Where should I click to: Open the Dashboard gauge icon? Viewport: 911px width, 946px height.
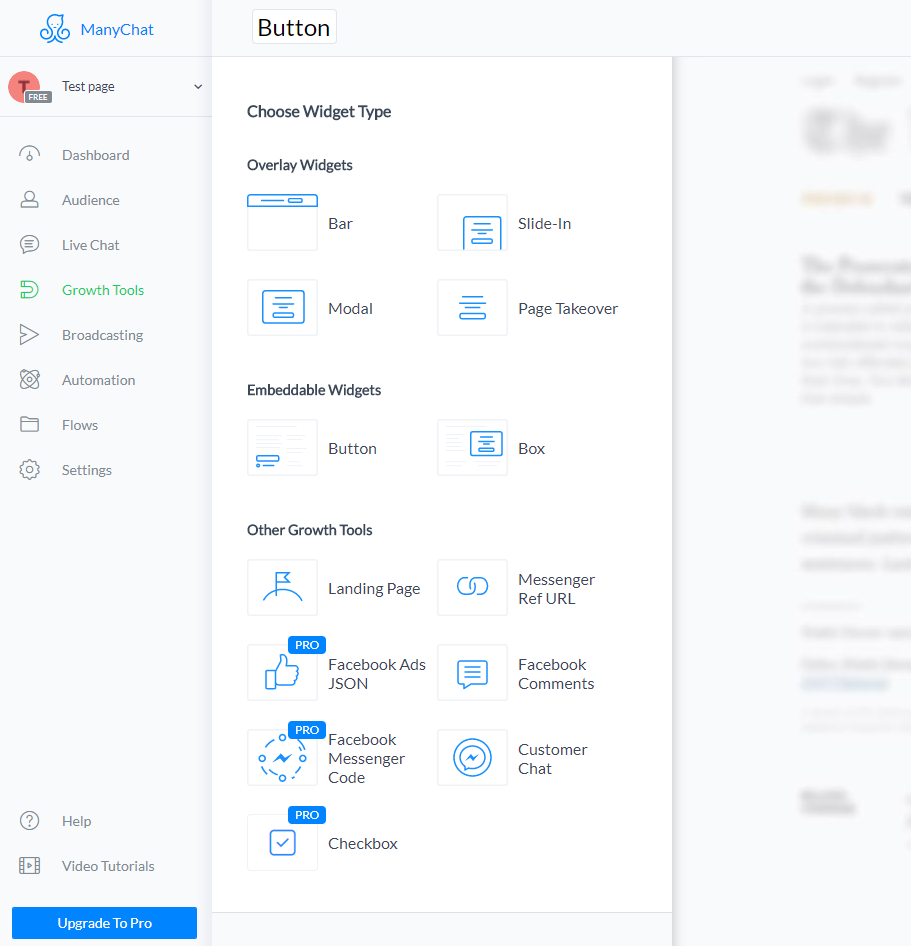[30, 155]
